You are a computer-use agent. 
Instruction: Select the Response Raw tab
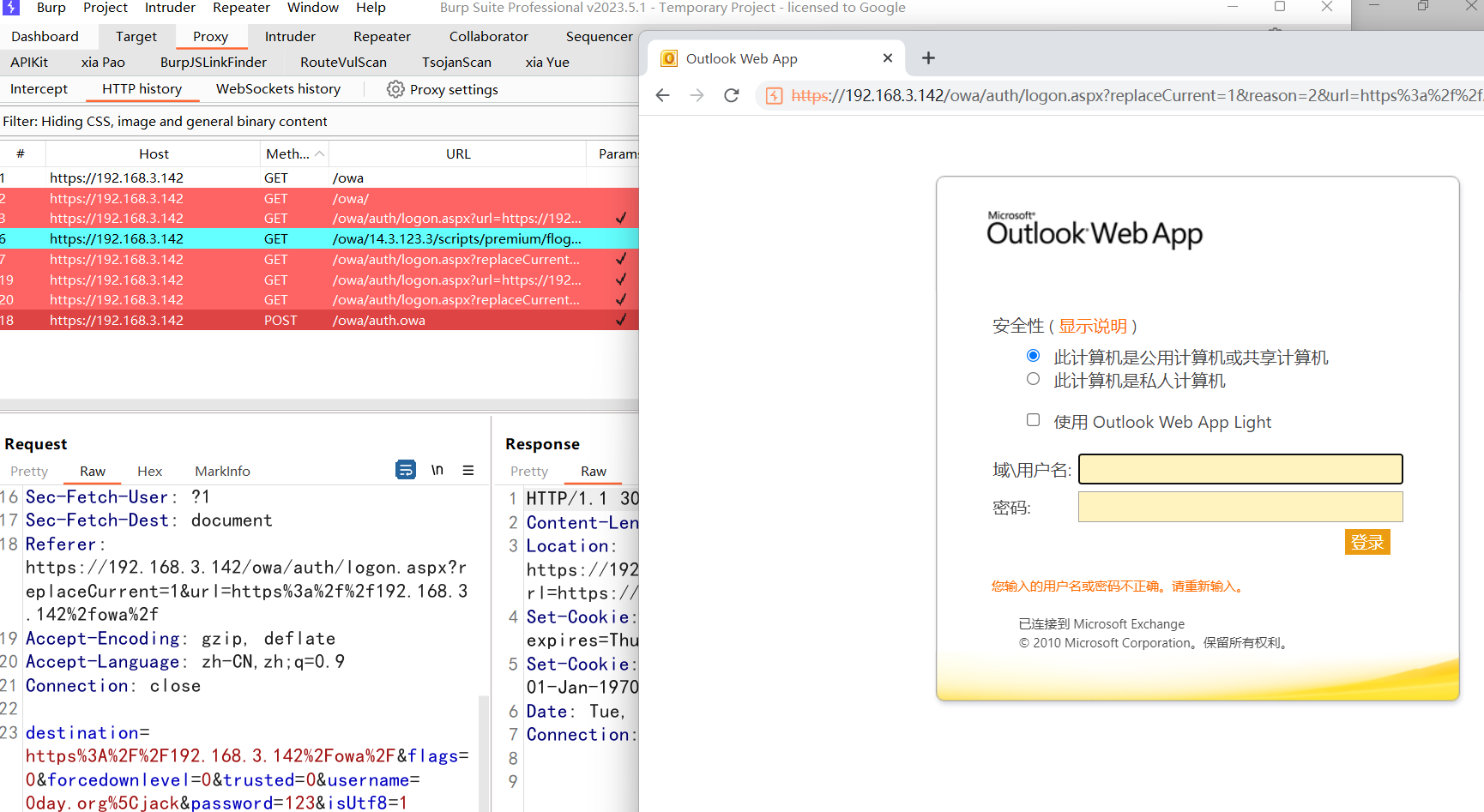(593, 472)
